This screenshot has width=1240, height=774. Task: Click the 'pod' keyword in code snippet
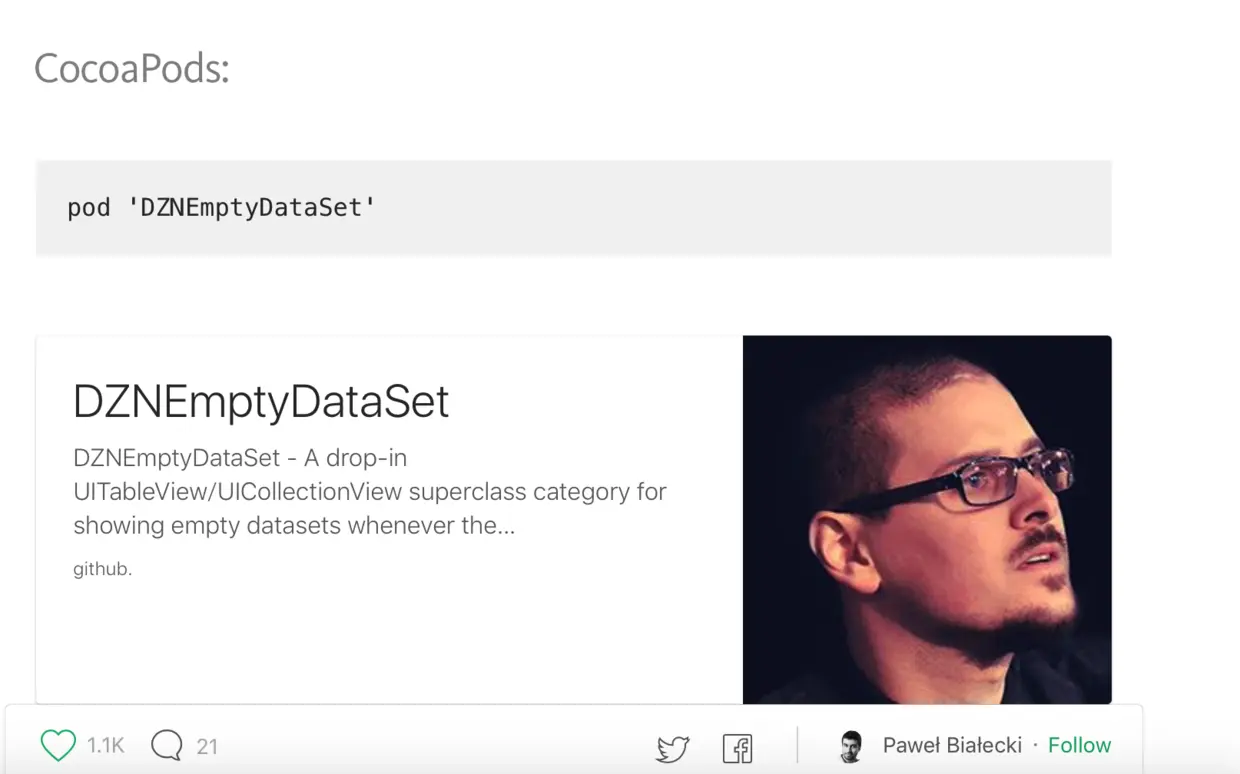pyautogui.click(x=88, y=208)
